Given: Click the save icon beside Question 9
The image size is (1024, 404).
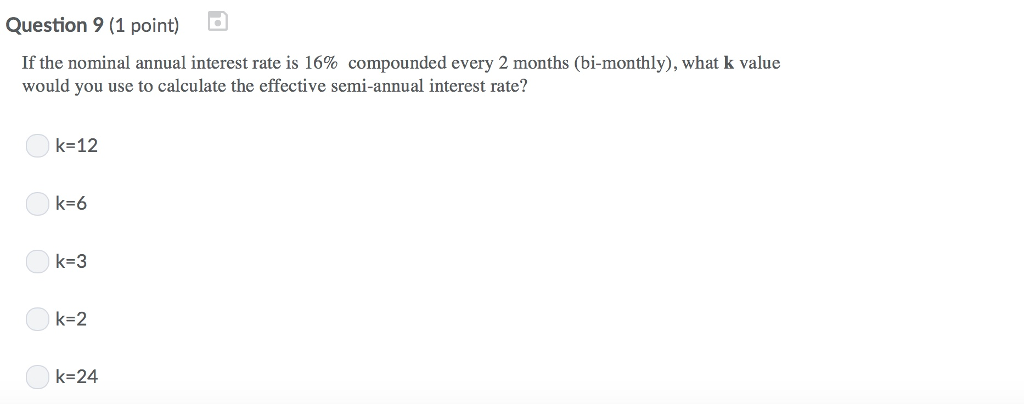Looking at the screenshot, I should (218, 20).
